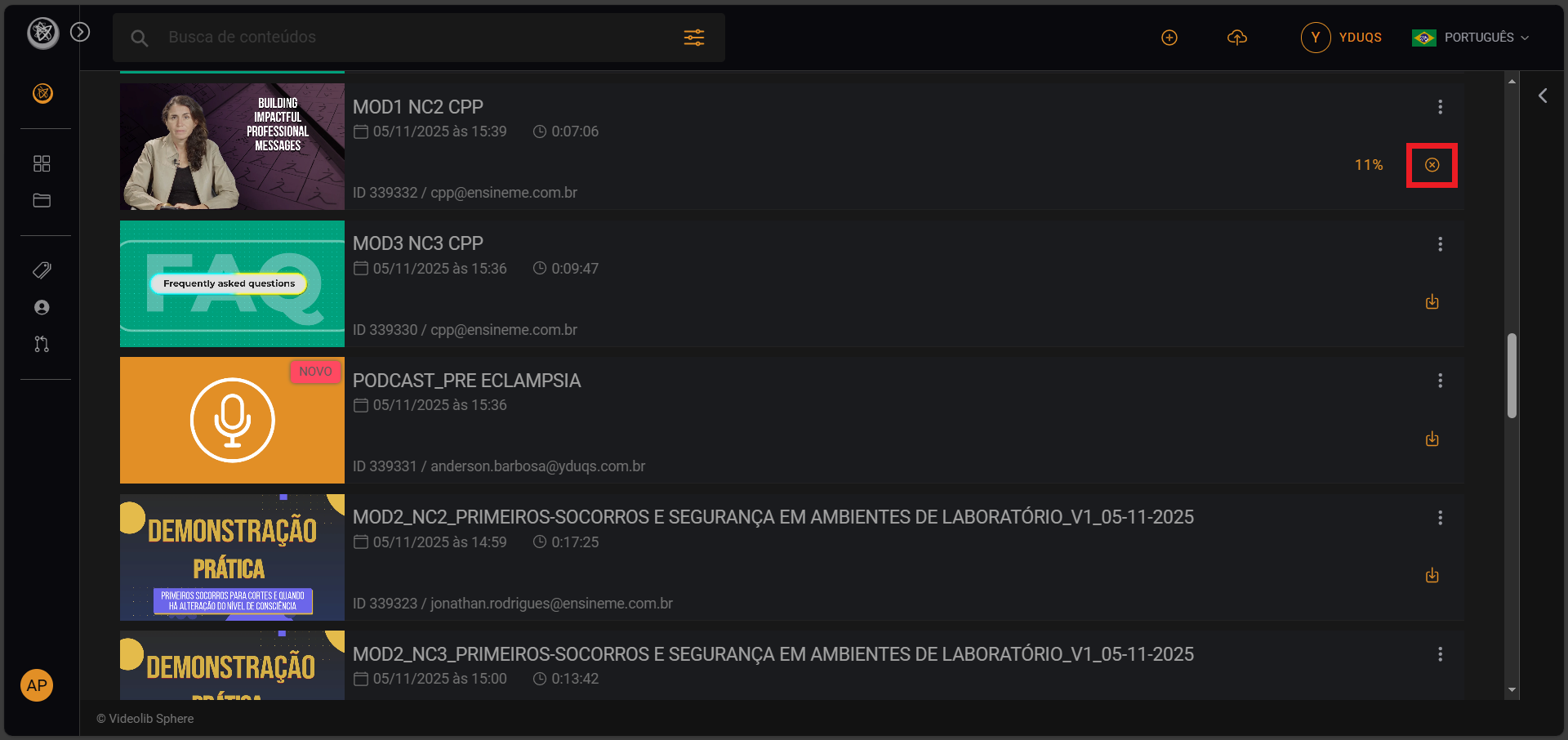Cancel the 11% upload of MOD1 NC2 CPP
The width and height of the screenshot is (1568, 740).
1432,165
